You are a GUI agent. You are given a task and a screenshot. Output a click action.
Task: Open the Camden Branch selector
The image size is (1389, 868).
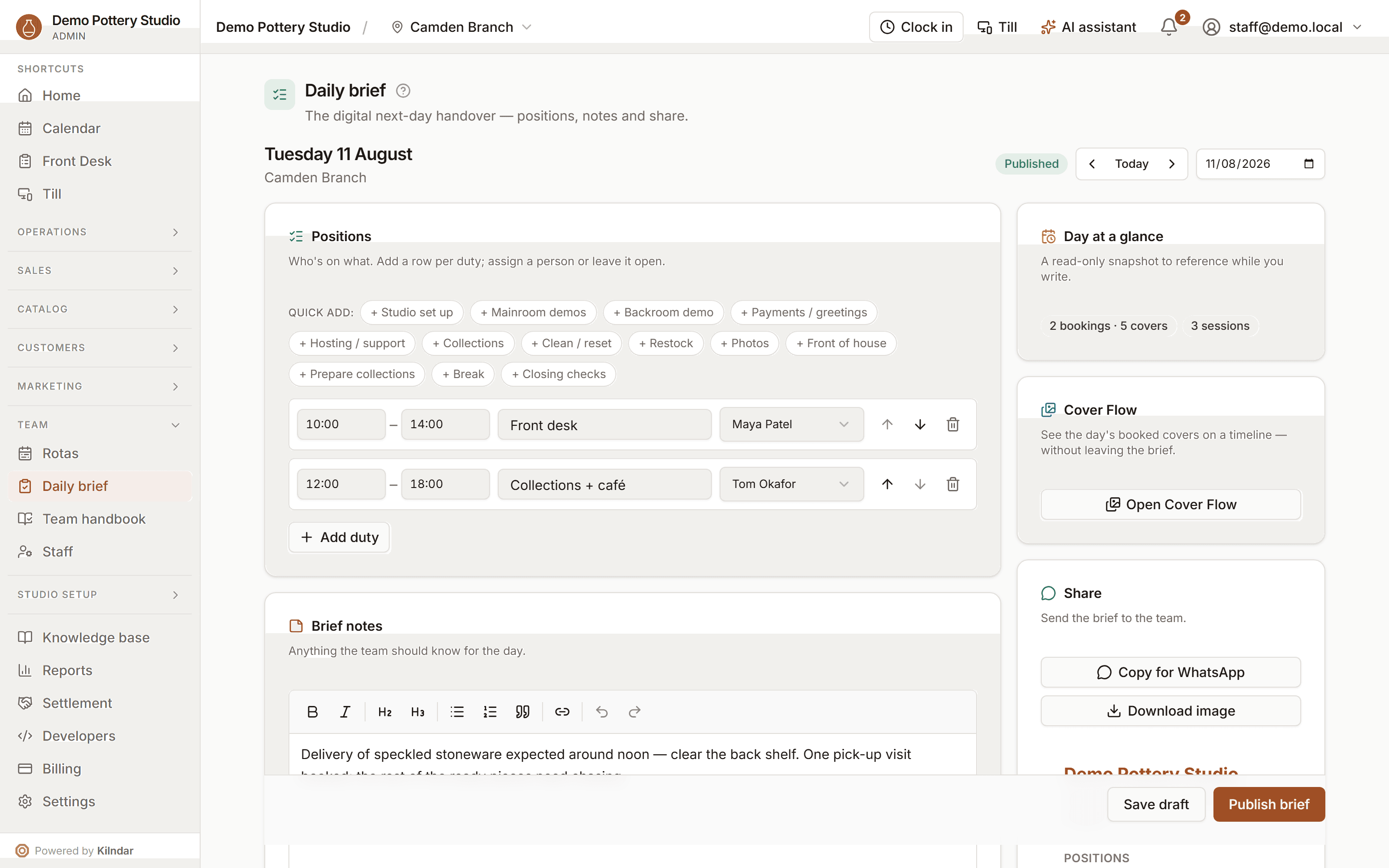point(462,27)
